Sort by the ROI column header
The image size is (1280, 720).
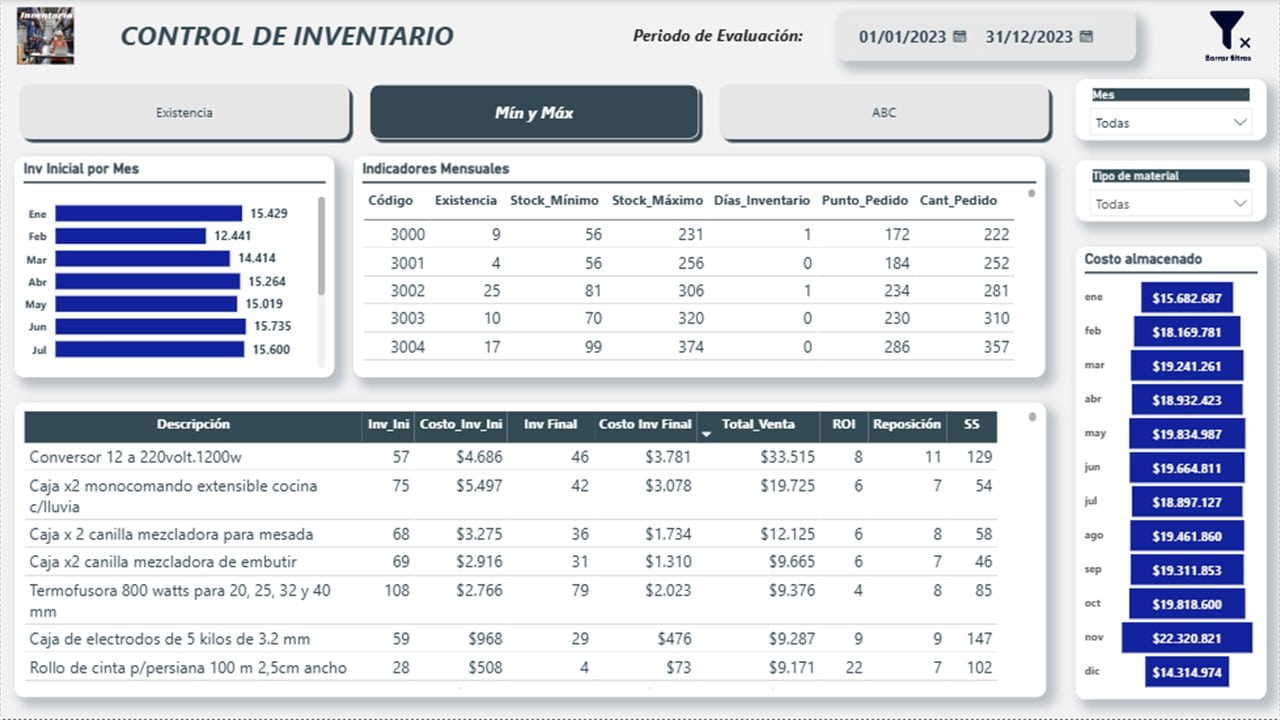pyautogui.click(x=844, y=424)
